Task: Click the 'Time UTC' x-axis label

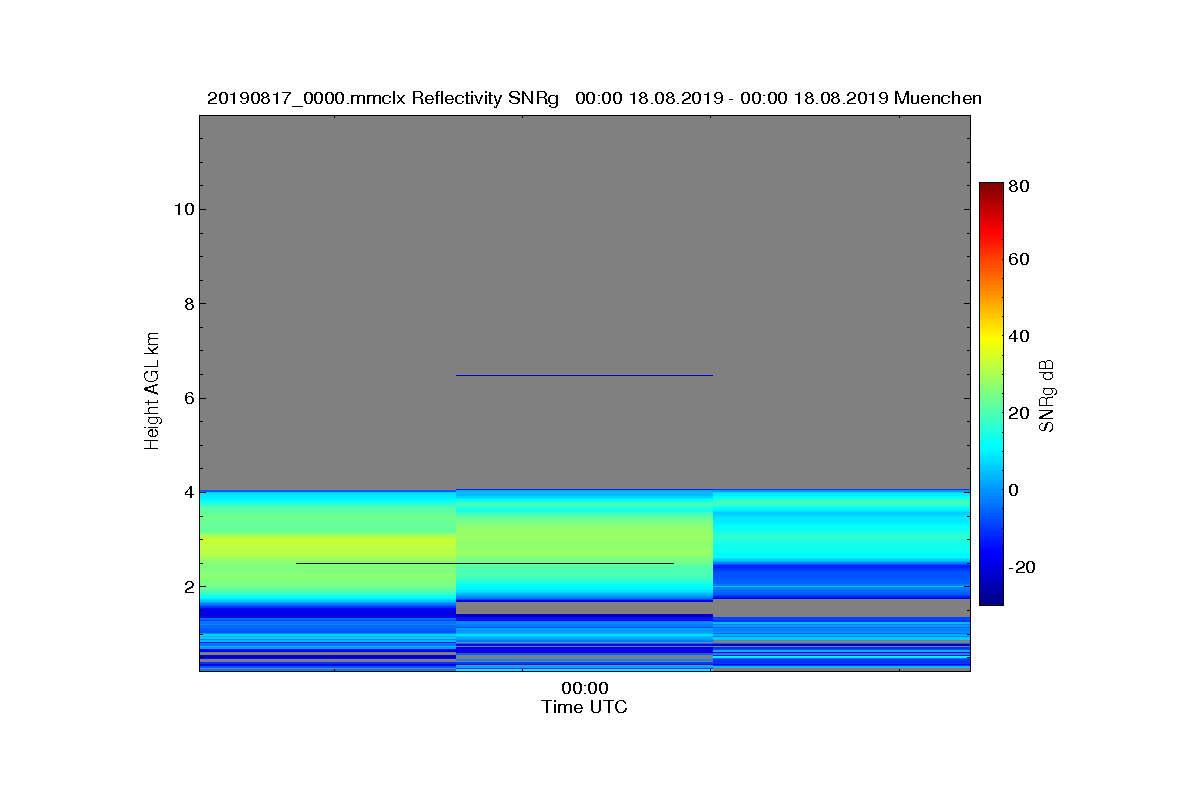Action: tap(585, 707)
